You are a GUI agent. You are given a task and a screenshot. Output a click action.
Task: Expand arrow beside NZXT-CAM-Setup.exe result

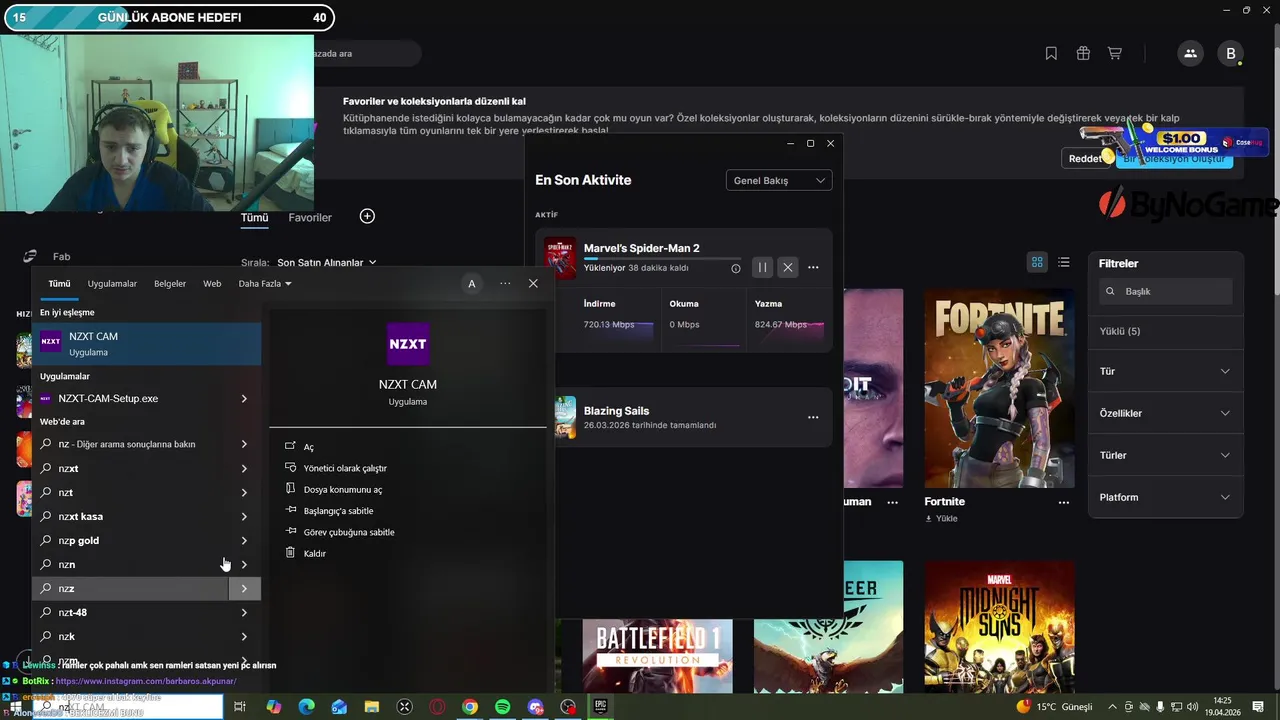244,398
